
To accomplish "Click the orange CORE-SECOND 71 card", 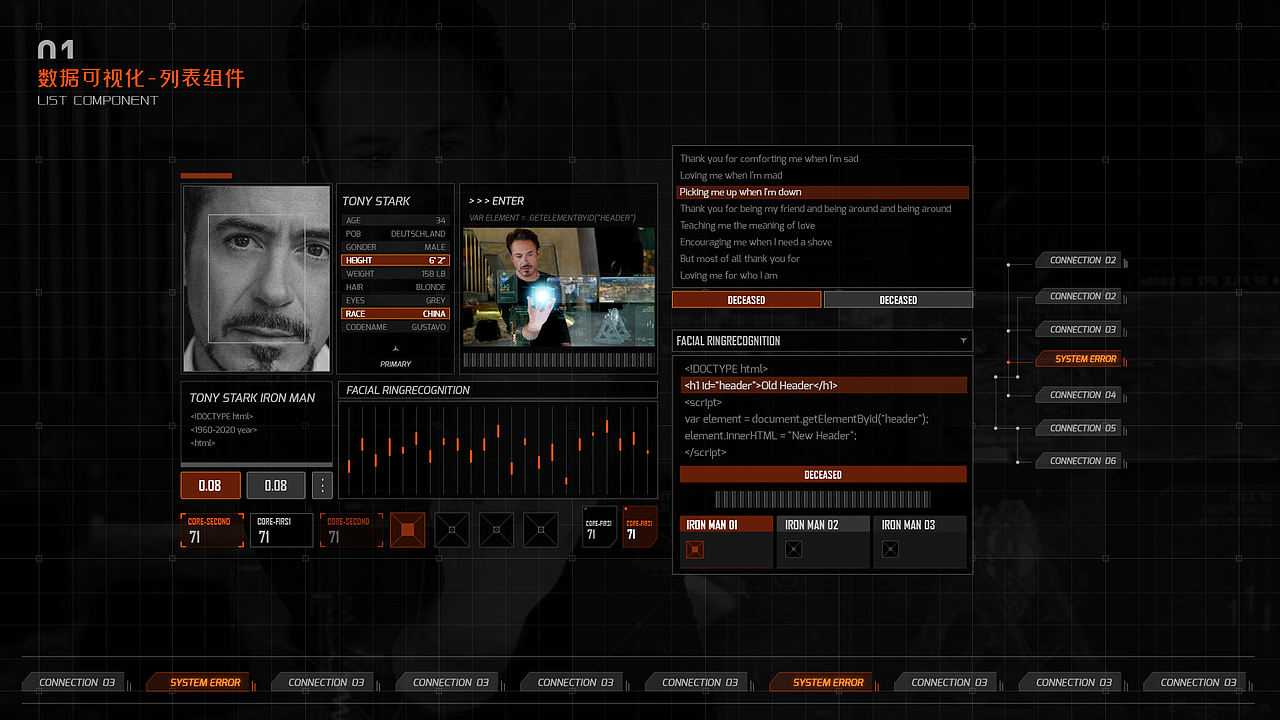I will pyautogui.click(x=212, y=530).
